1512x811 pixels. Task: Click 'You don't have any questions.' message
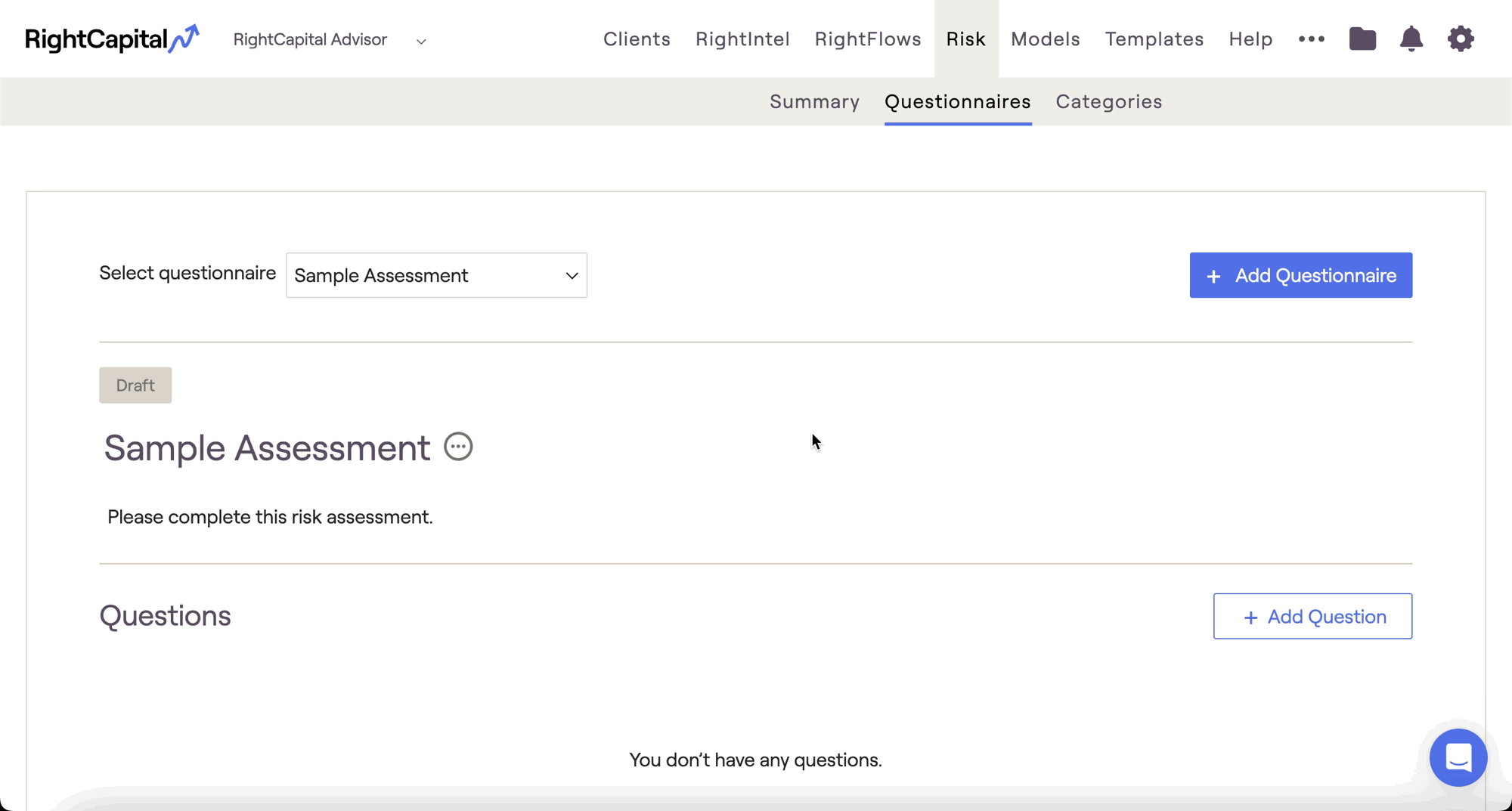point(755,760)
